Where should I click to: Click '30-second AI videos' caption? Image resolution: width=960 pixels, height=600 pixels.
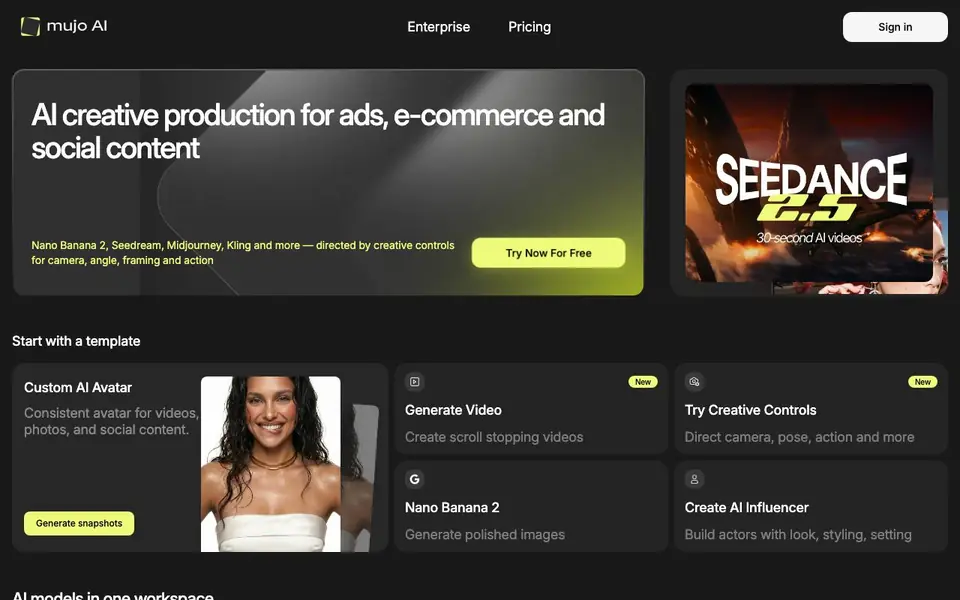809,238
